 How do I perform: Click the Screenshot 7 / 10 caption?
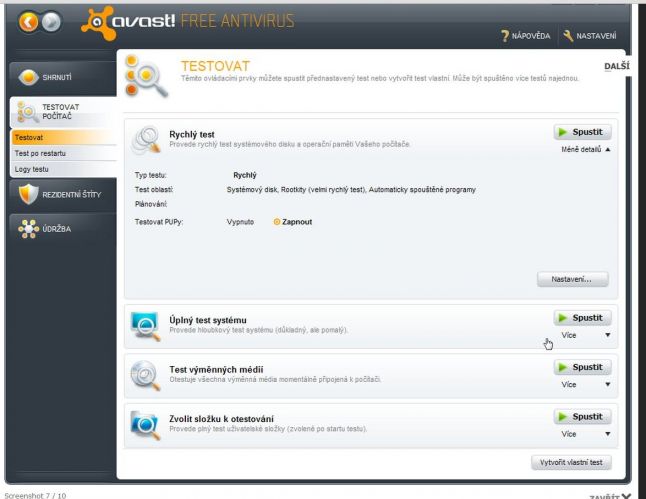click(35, 495)
